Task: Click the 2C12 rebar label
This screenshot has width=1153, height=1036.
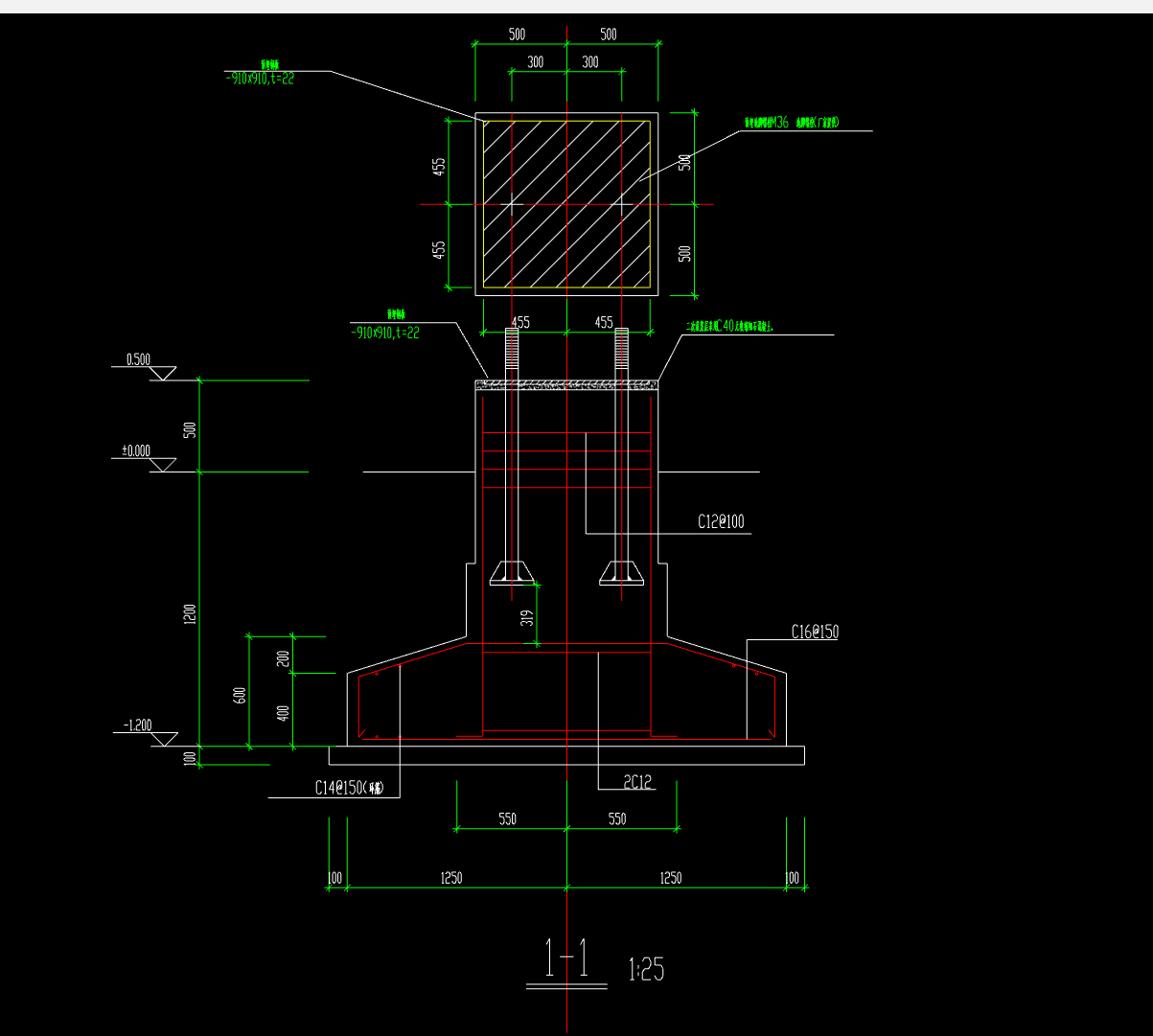Action: [x=638, y=783]
